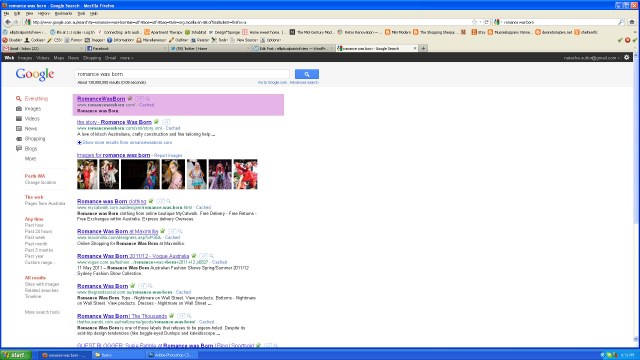
Task: Open the File menu
Action: 6,13
